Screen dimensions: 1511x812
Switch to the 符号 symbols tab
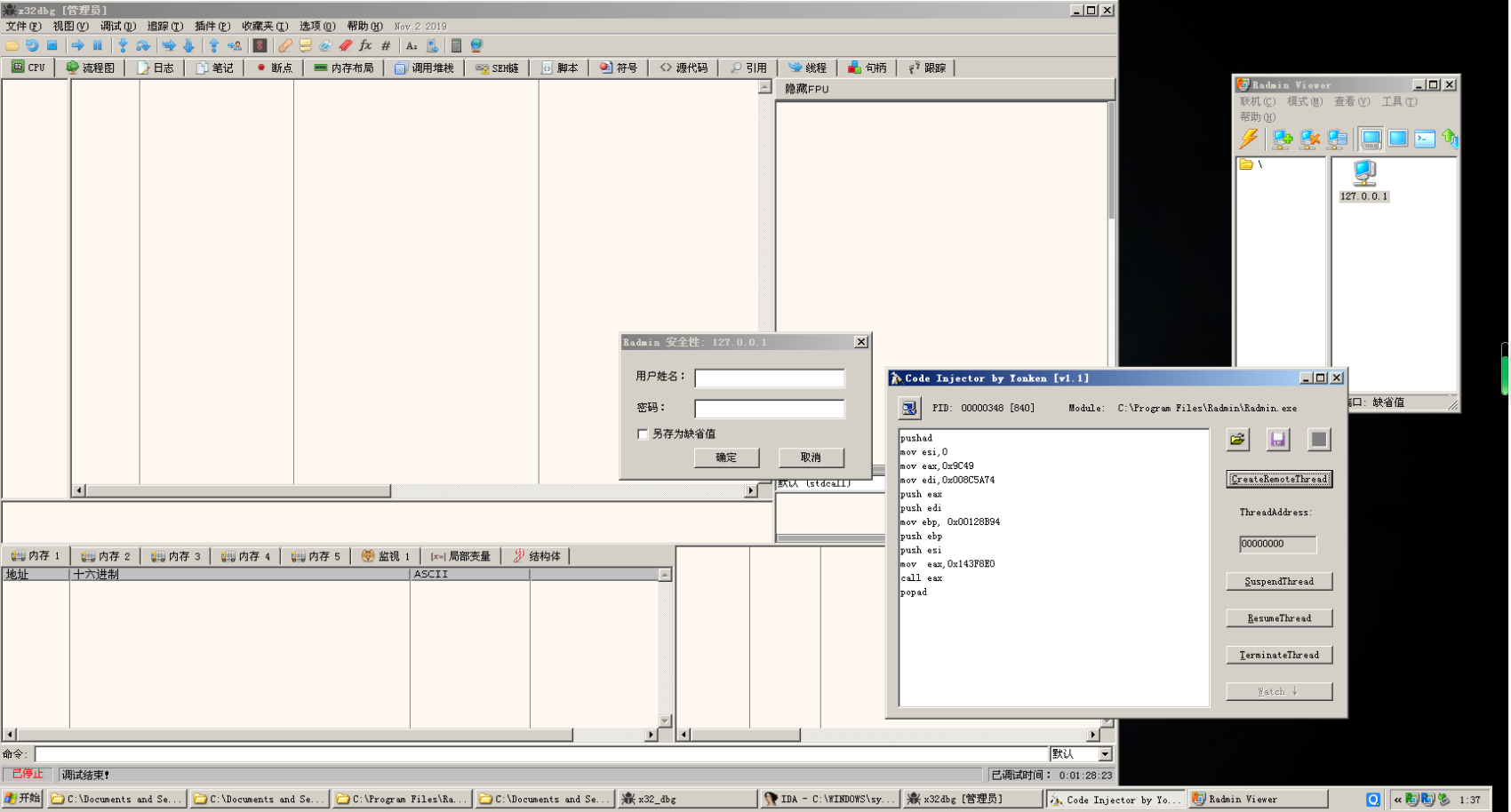point(619,68)
